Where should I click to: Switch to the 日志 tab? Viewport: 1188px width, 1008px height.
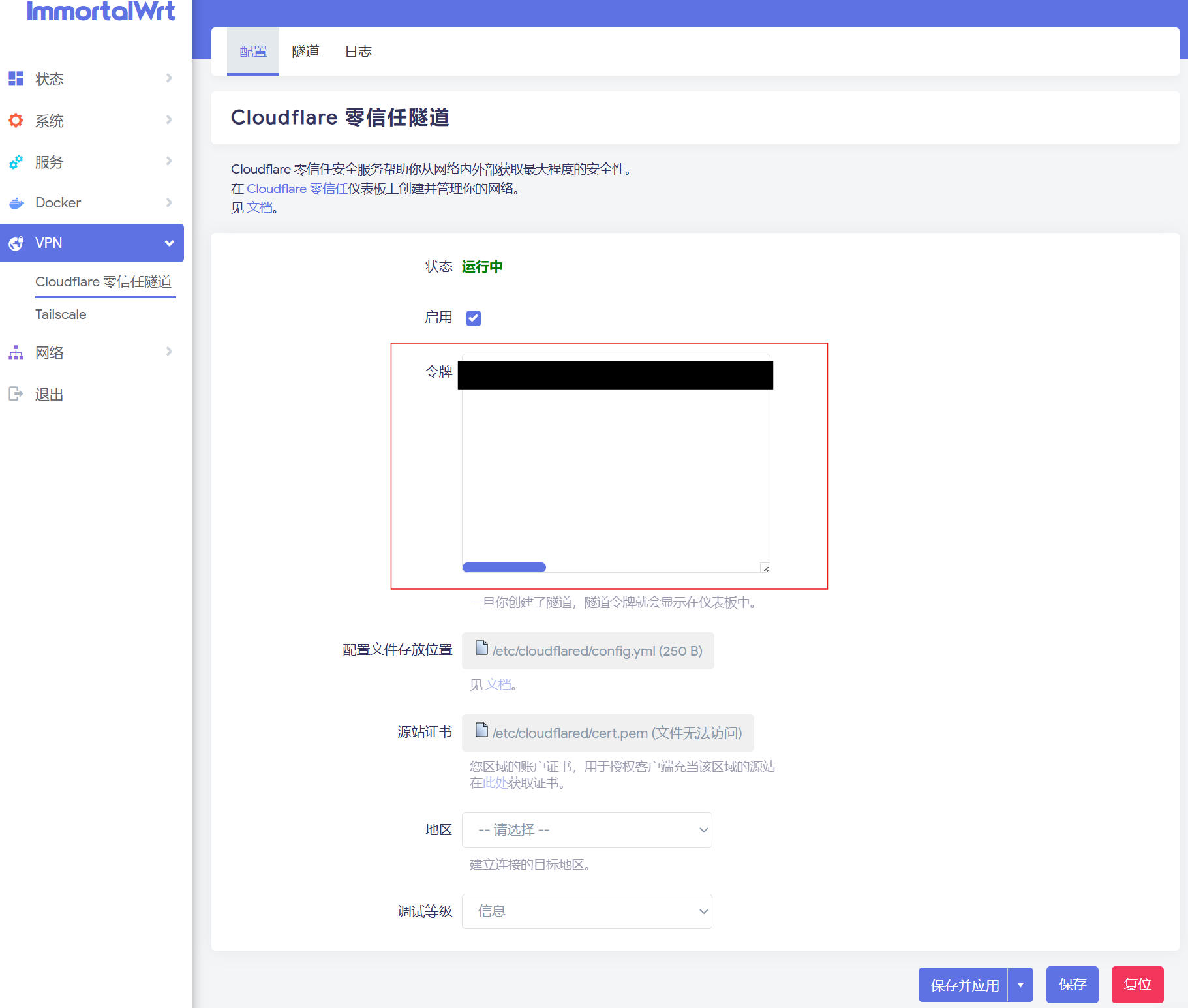[x=358, y=52]
